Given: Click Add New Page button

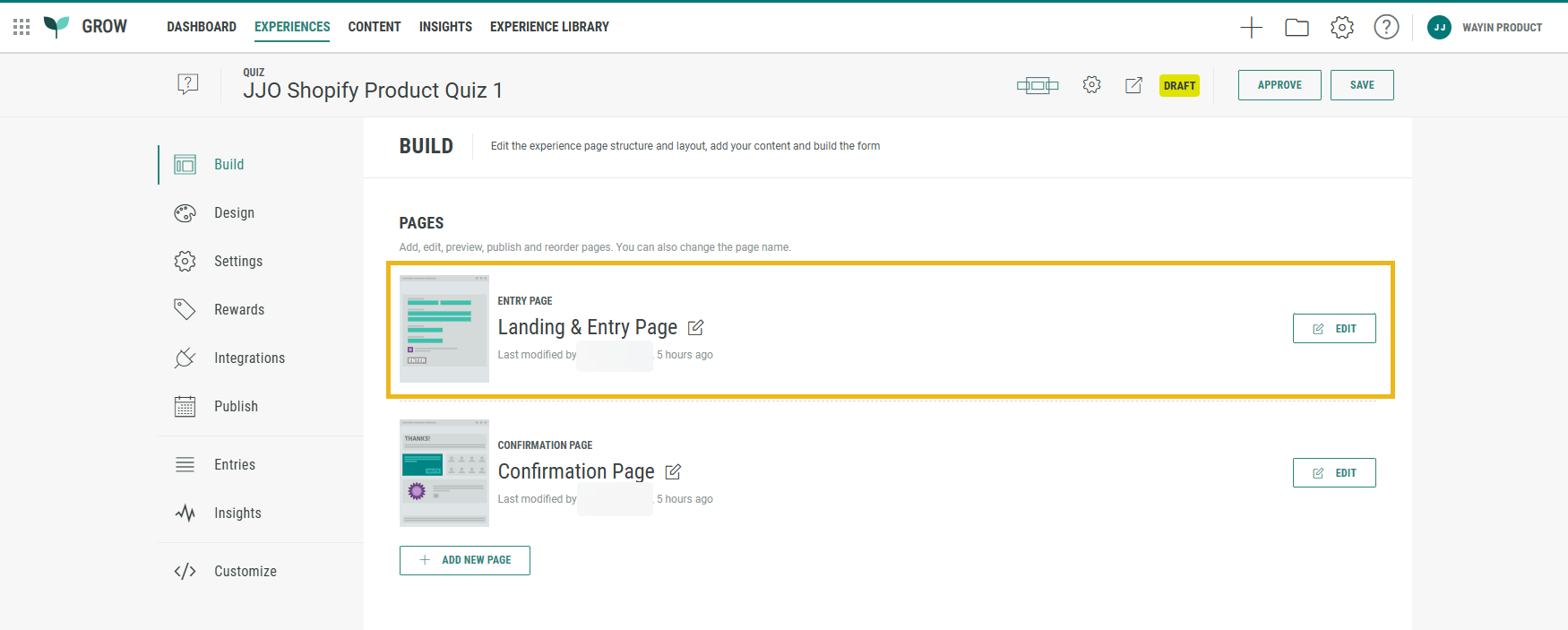Looking at the screenshot, I should coord(465,560).
